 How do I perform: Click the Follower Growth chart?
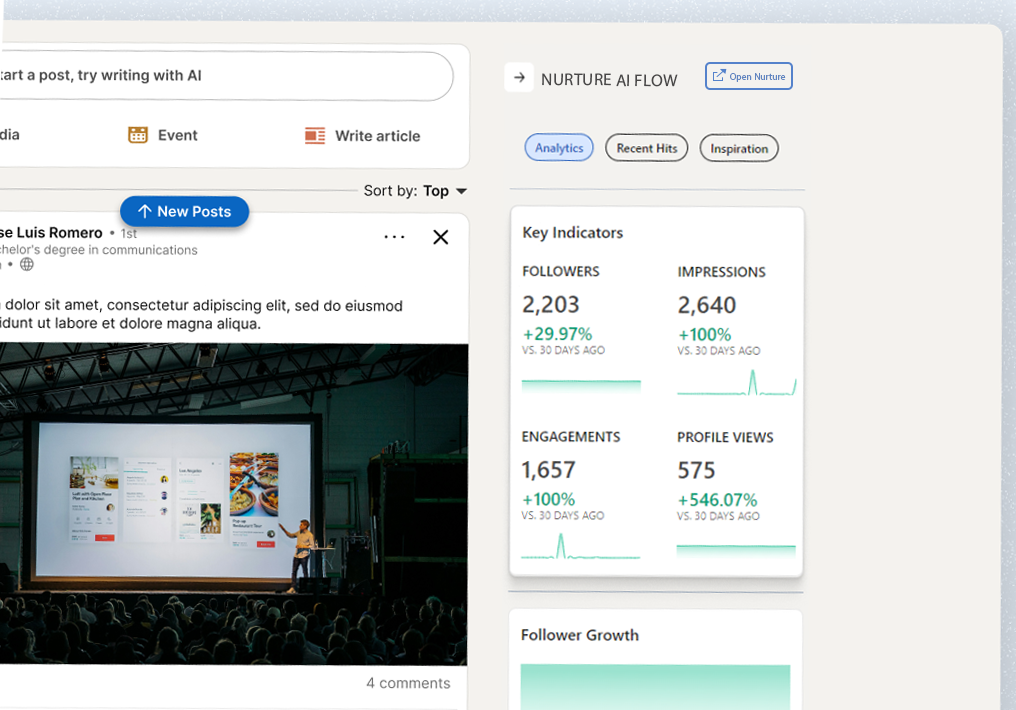click(655, 687)
